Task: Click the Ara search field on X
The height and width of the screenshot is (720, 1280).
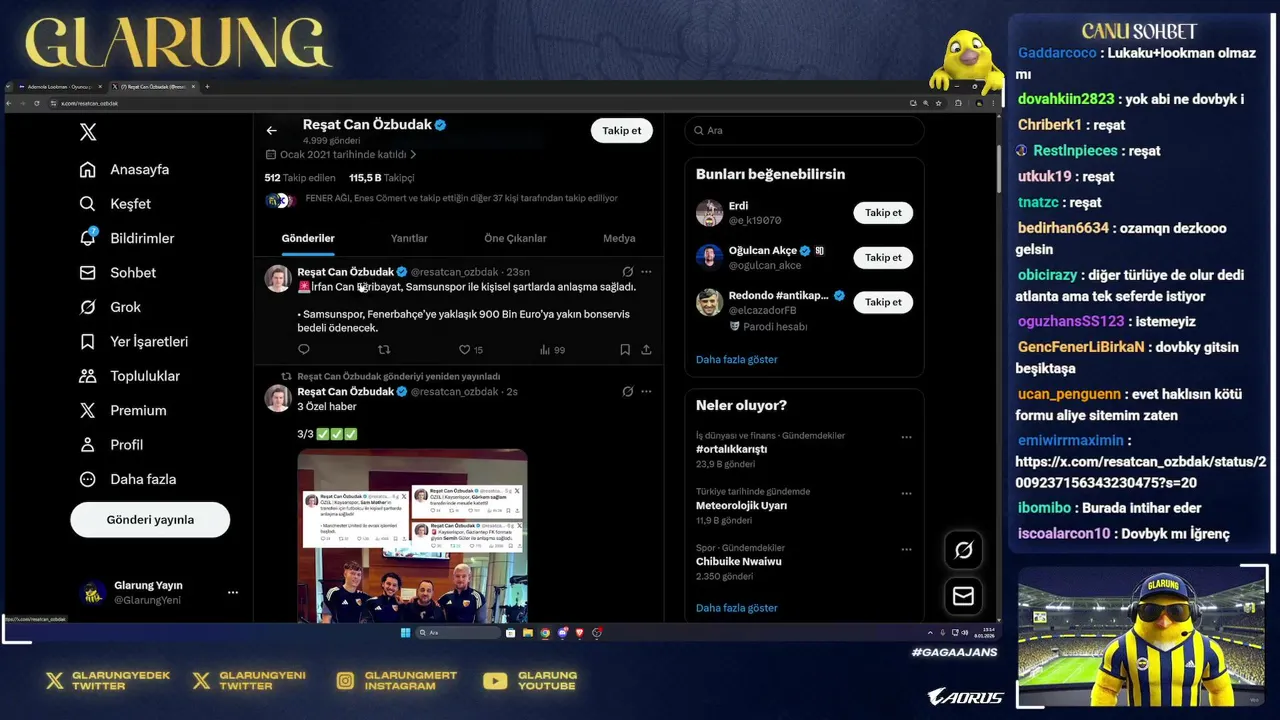Action: 804,131
